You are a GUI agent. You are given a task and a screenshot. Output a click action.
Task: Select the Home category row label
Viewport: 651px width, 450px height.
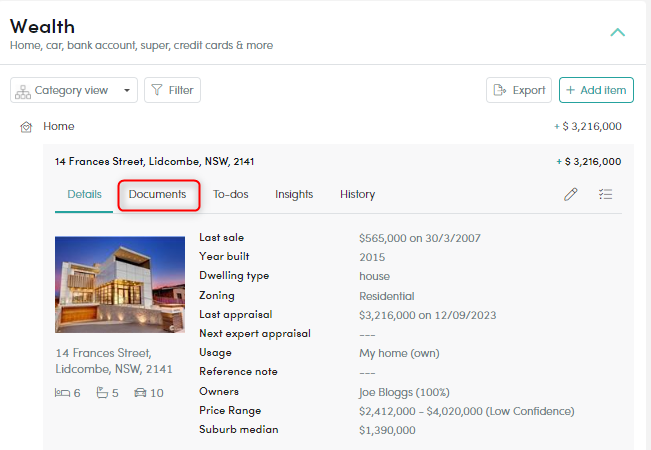(x=59, y=126)
